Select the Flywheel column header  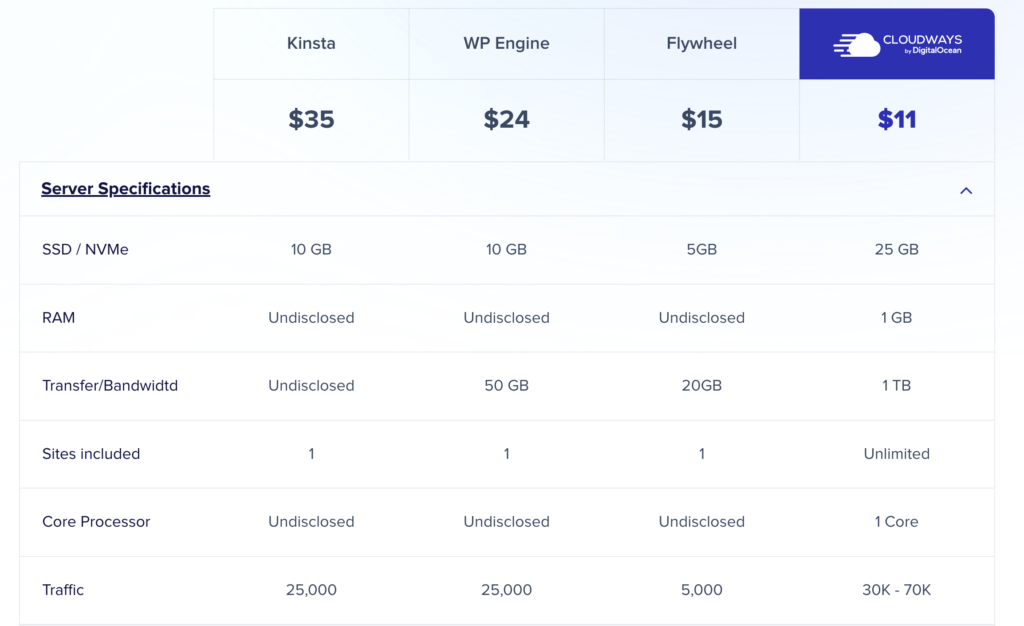701,44
